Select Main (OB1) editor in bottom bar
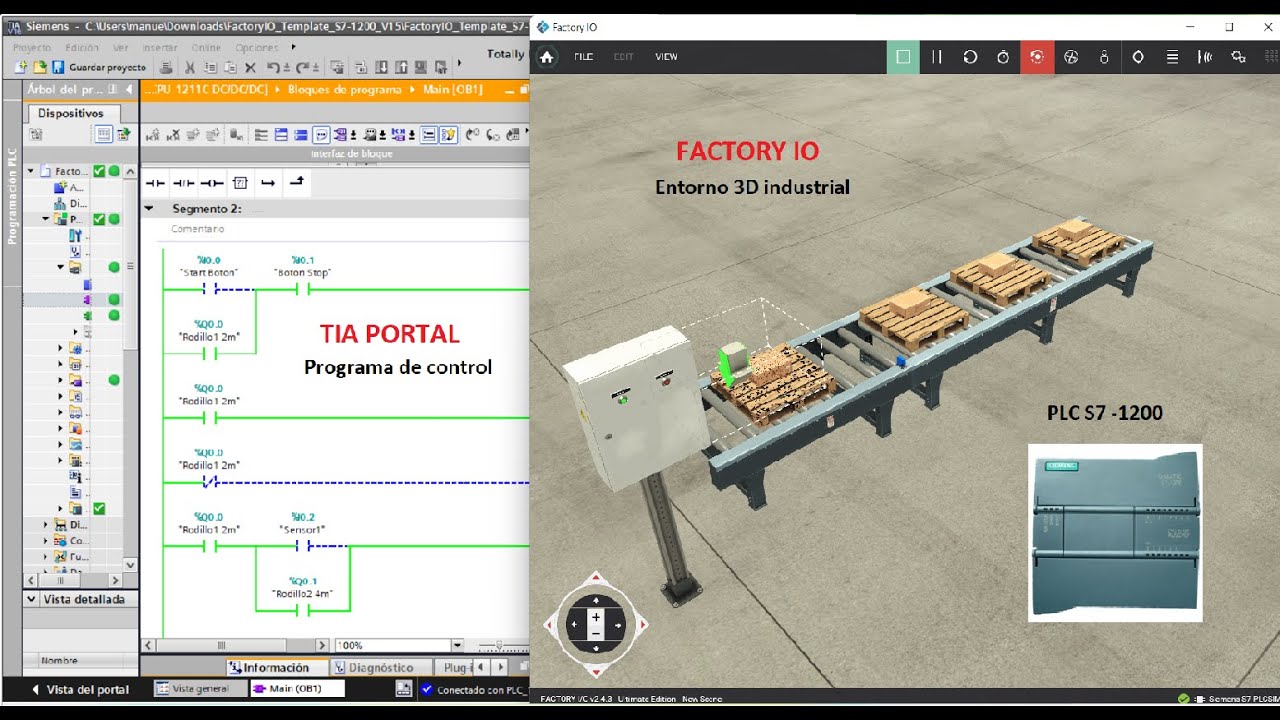 coord(296,689)
